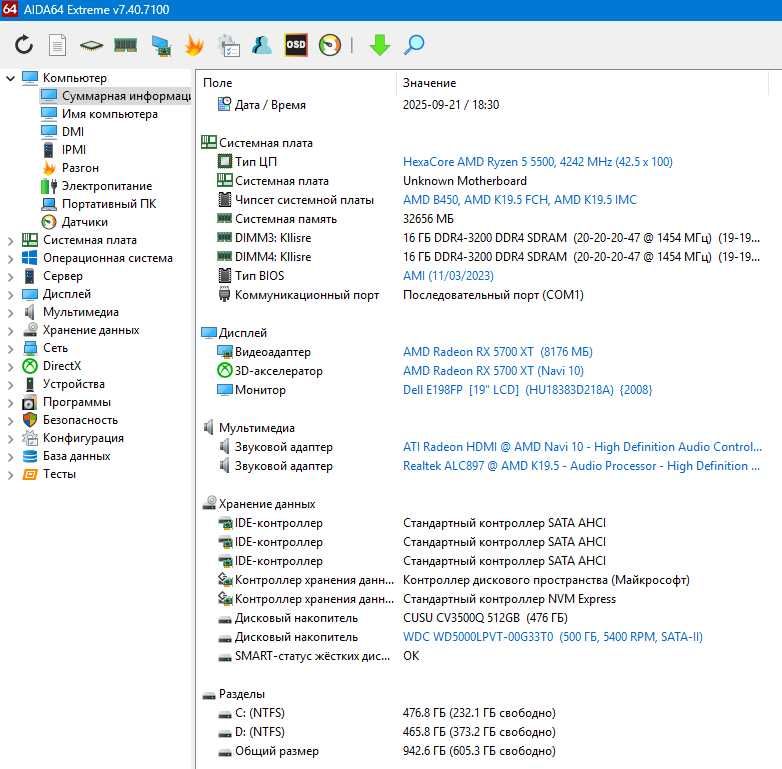Select the DIMM4: Kllisre row
Screen dimensions: 782x769
482,257
